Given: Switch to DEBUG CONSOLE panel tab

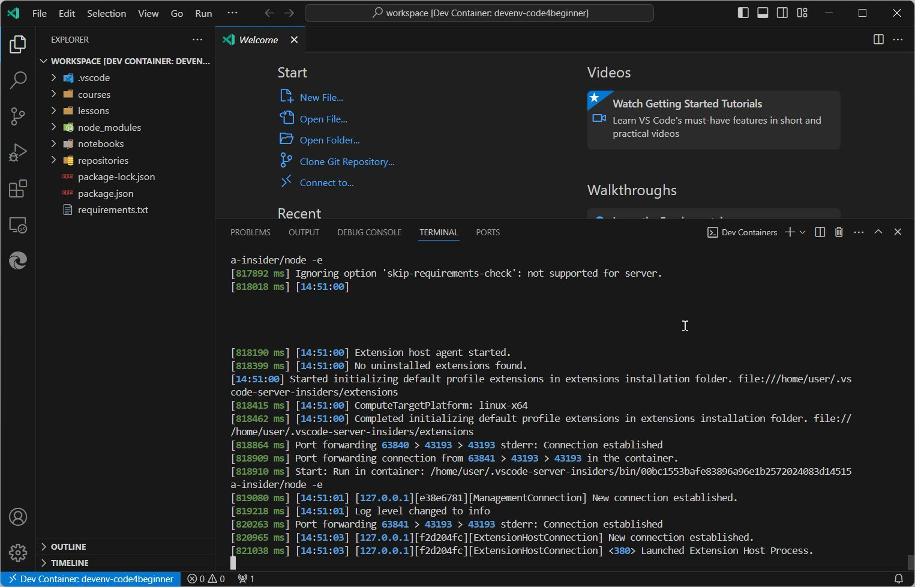Looking at the screenshot, I should tap(369, 232).
